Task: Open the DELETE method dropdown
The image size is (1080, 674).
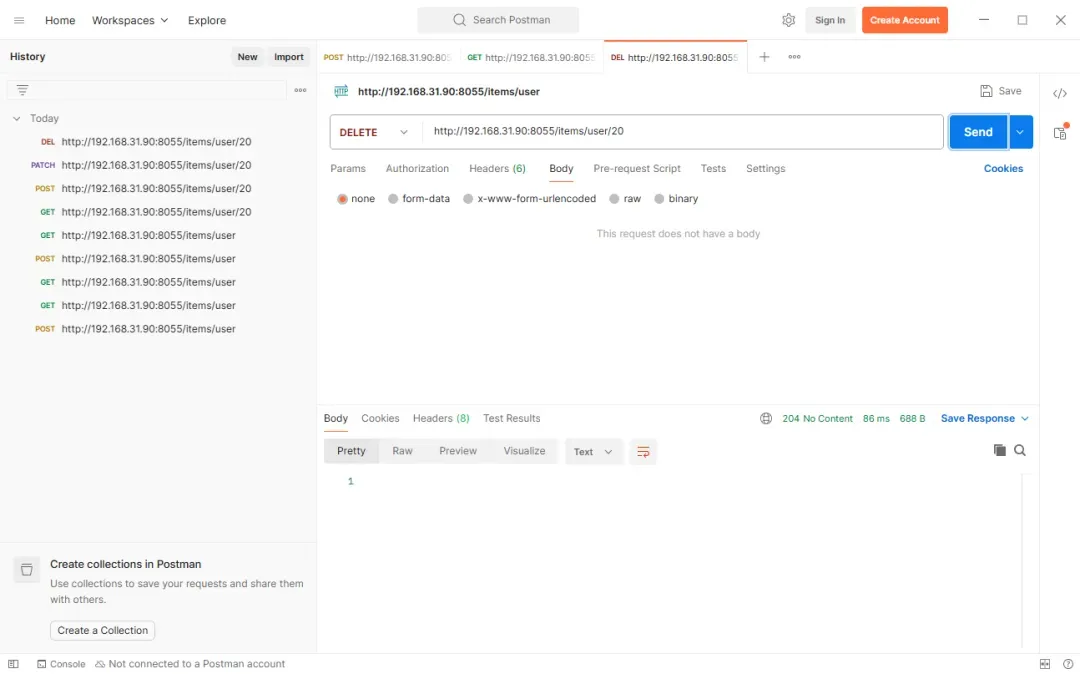Action: [374, 132]
